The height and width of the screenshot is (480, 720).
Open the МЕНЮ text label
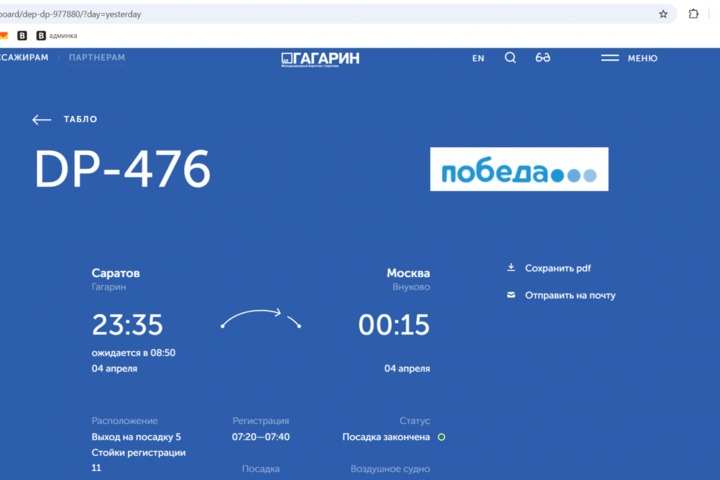point(642,58)
